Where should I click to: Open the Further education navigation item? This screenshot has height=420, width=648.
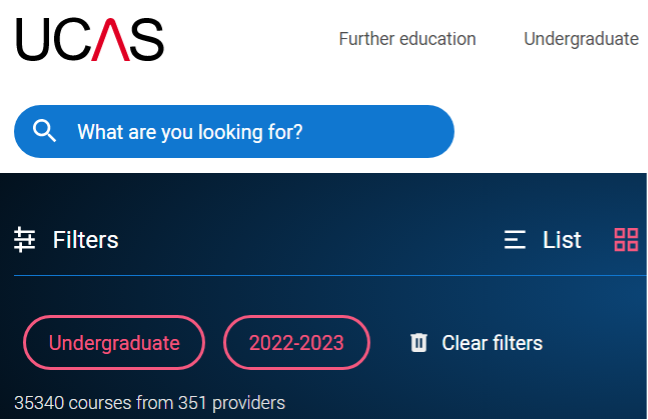click(407, 39)
